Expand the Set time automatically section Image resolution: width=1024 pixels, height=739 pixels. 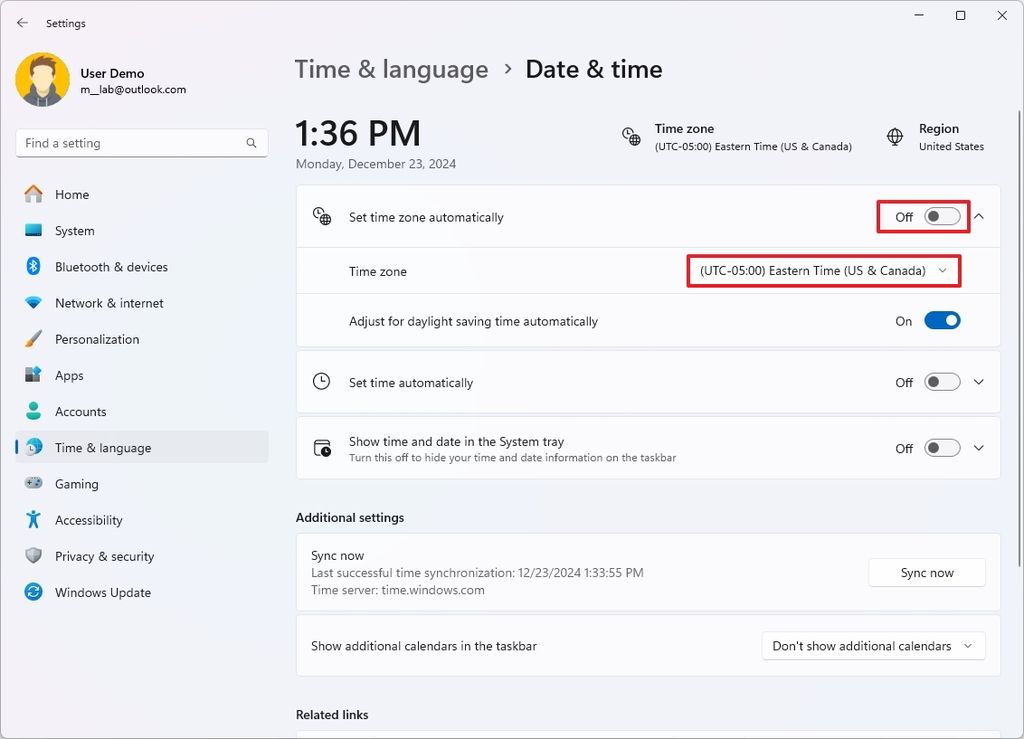tap(979, 382)
